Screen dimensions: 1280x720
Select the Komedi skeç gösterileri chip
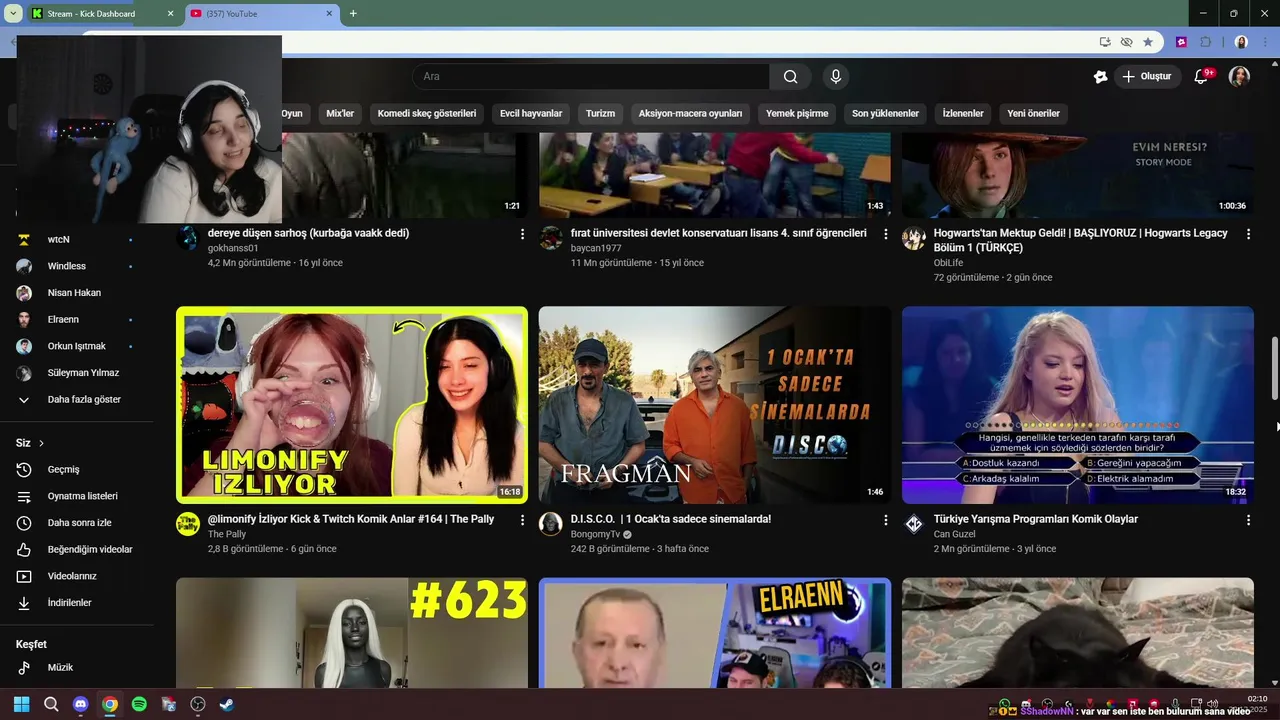(x=427, y=114)
